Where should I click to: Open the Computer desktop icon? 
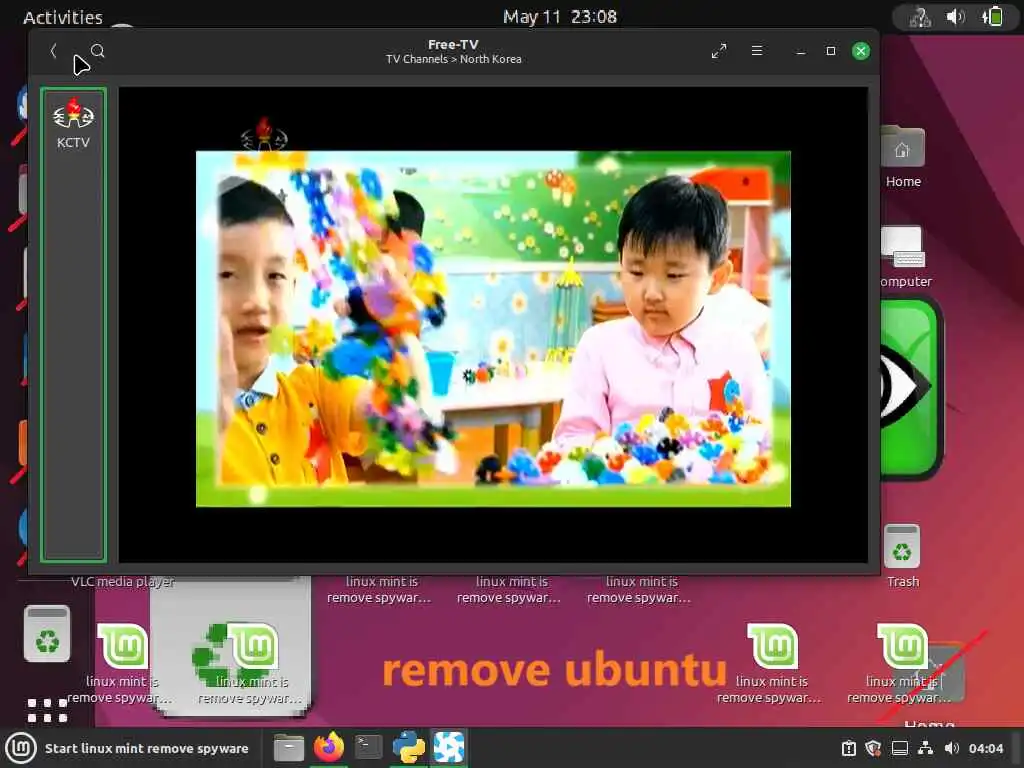[x=904, y=257]
